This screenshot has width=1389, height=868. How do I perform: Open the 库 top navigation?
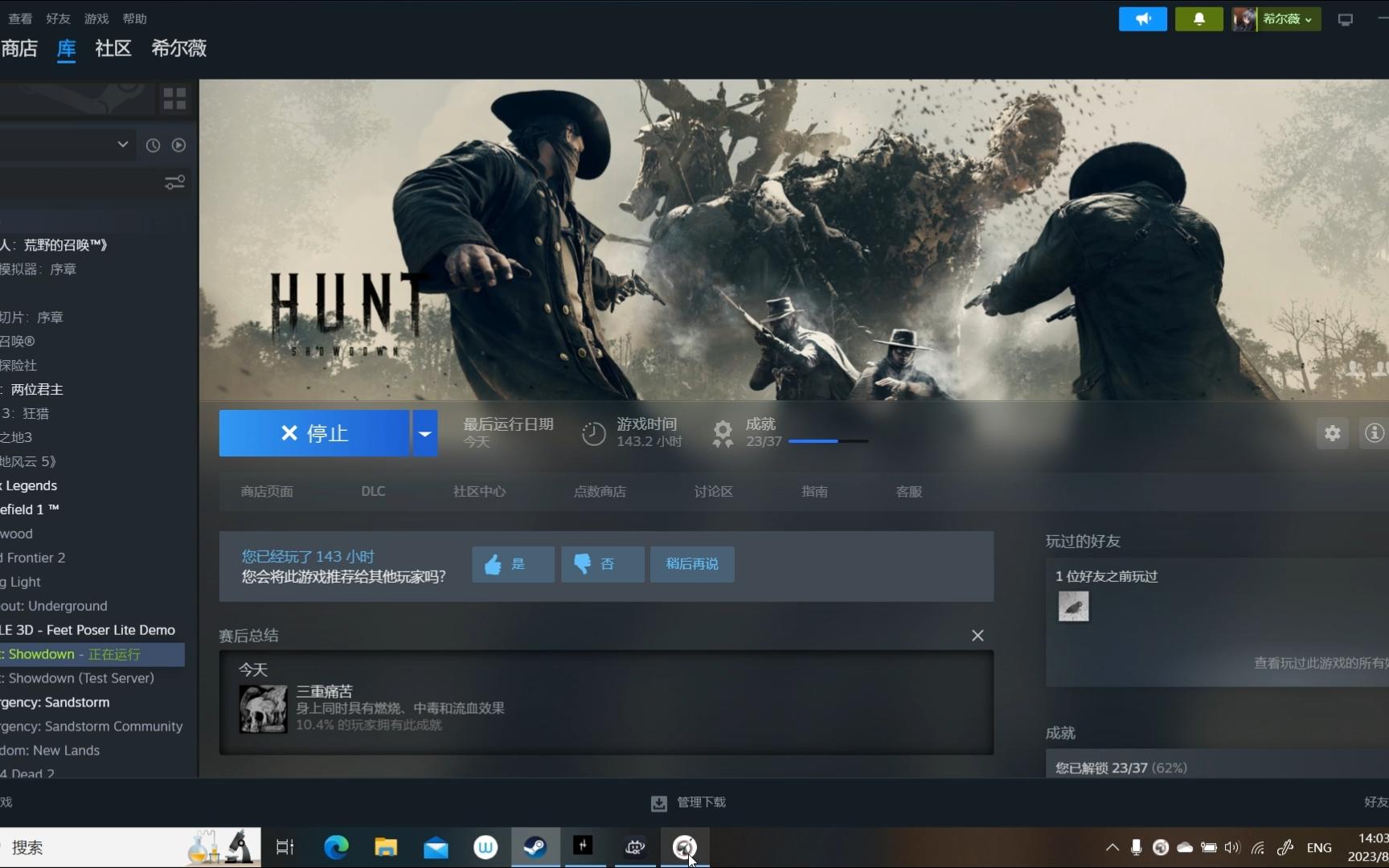[66, 48]
